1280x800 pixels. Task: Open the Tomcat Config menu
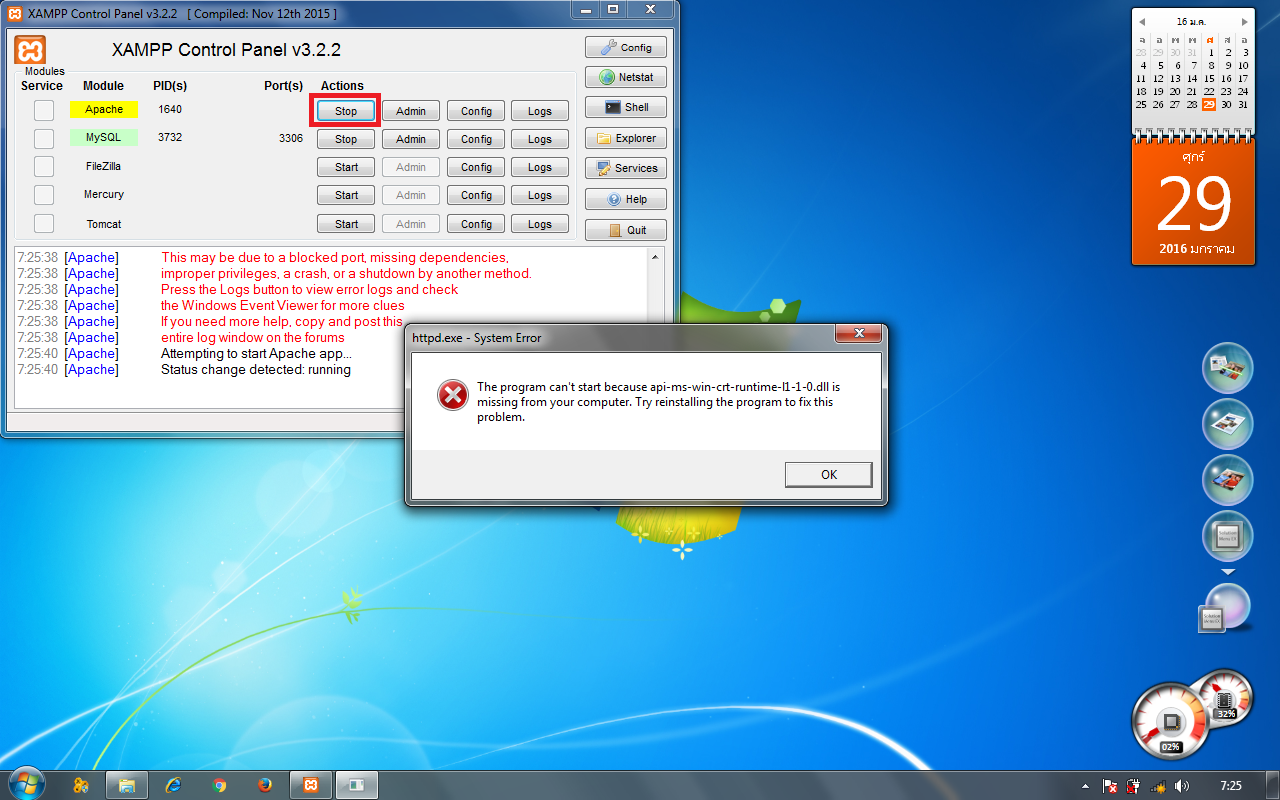(x=476, y=224)
